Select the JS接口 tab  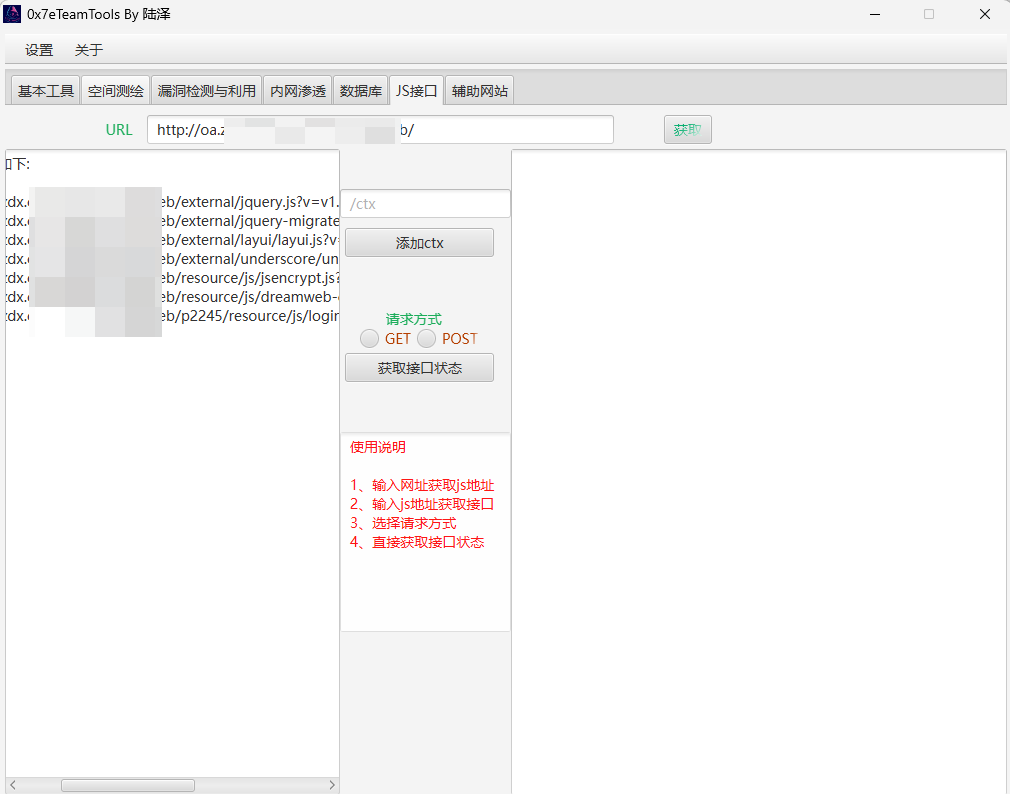tap(417, 91)
